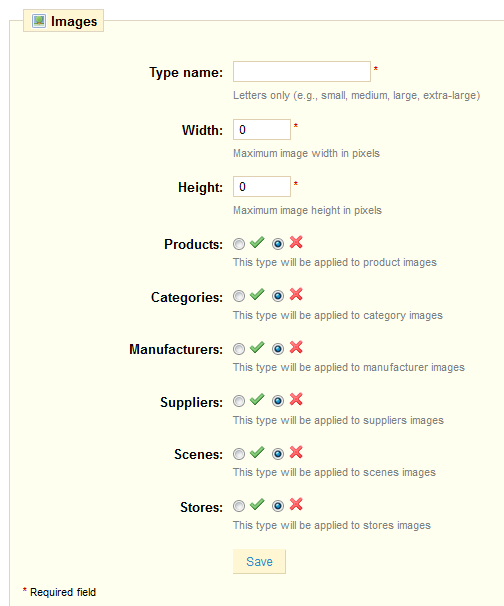This screenshot has width=504, height=606.
Task: Enable the Suppliers yes radio button
Action: click(x=239, y=401)
